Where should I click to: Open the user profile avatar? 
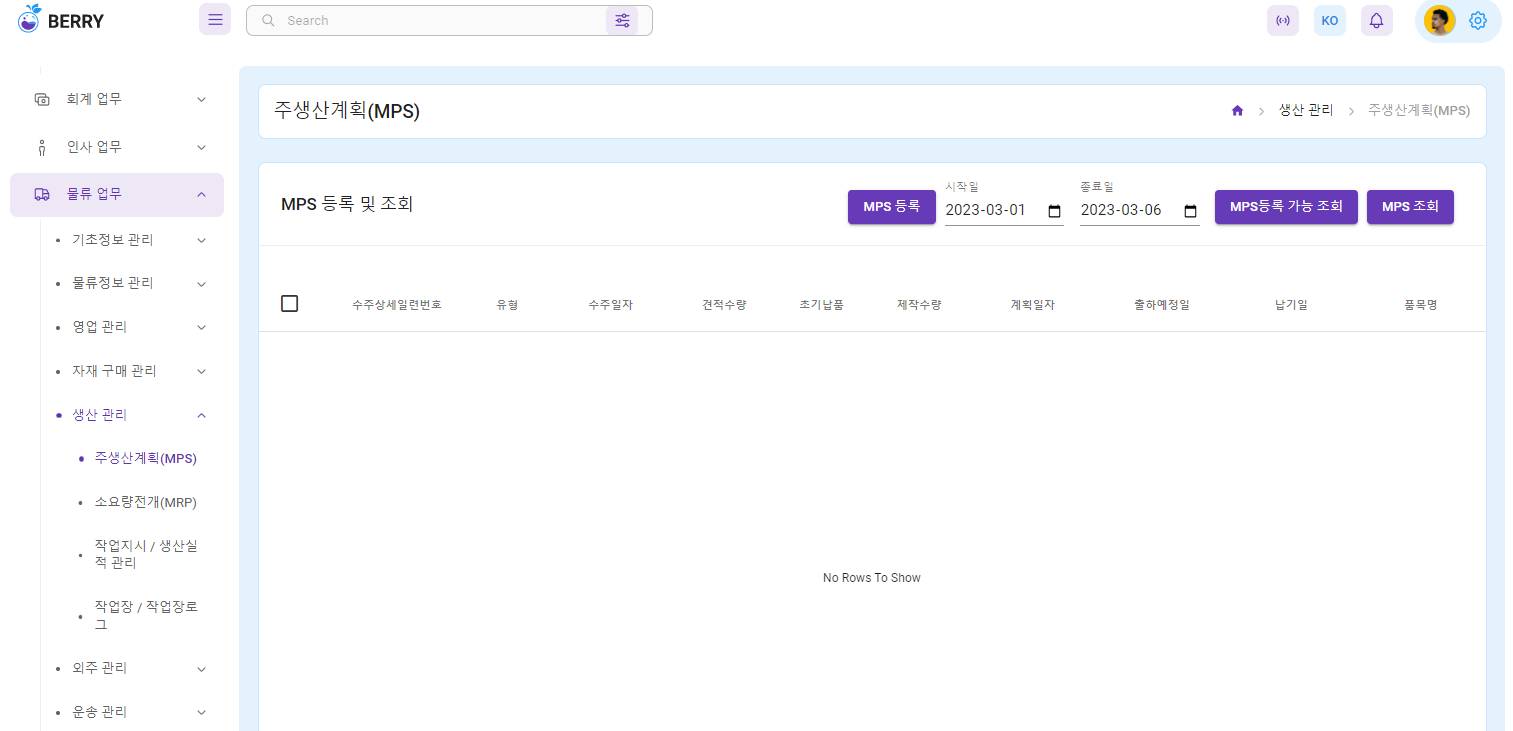point(1440,20)
